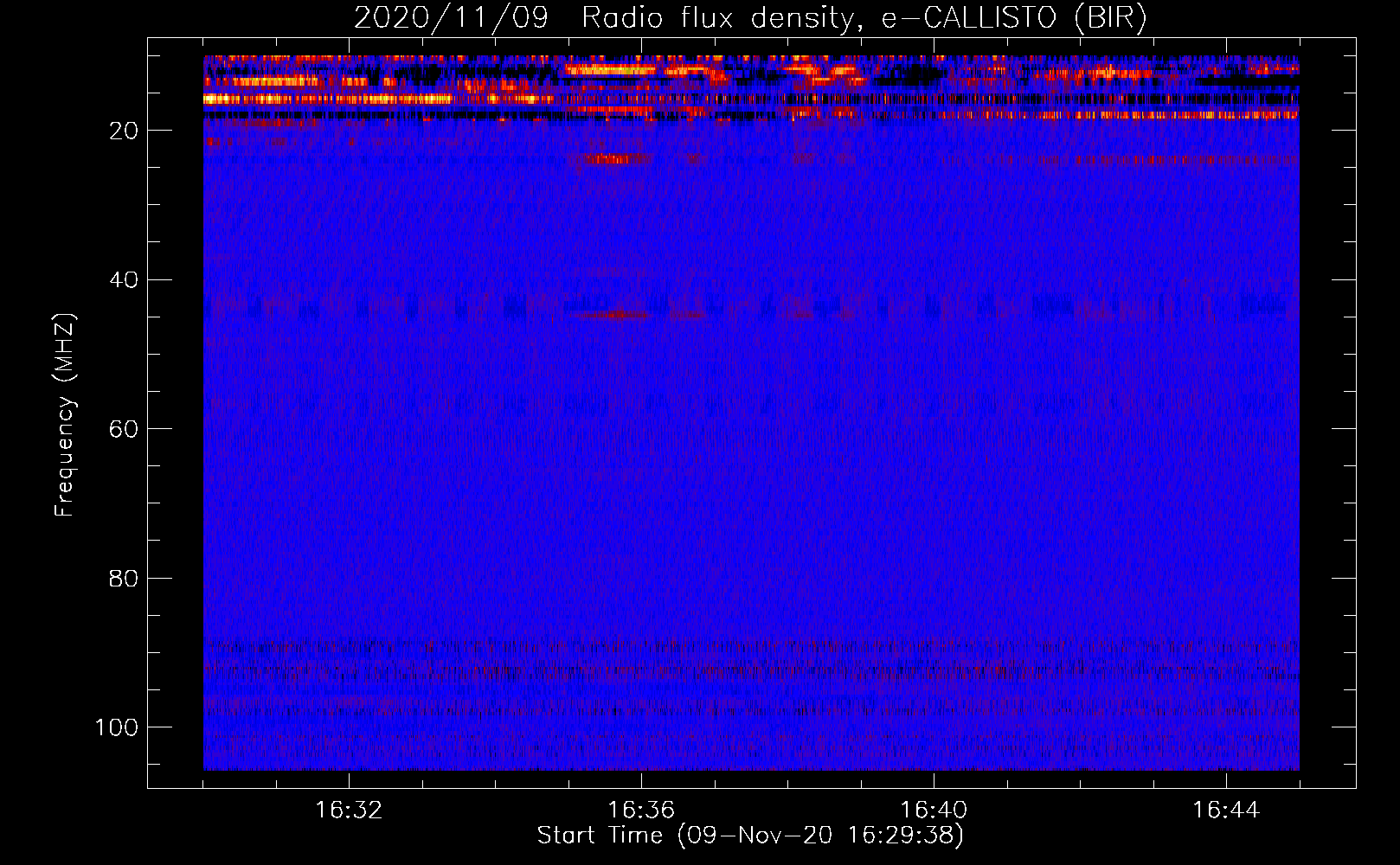Click the 60 frequency tick label
Image resolution: width=1400 pixels, height=865 pixels.
coord(124,429)
